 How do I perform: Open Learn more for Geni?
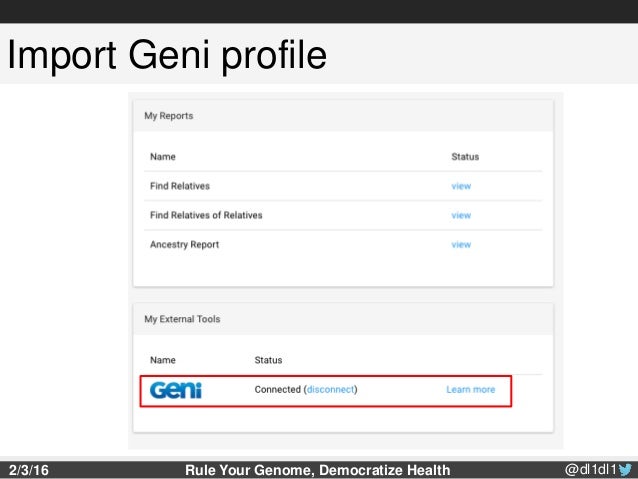[x=471, y=389]
